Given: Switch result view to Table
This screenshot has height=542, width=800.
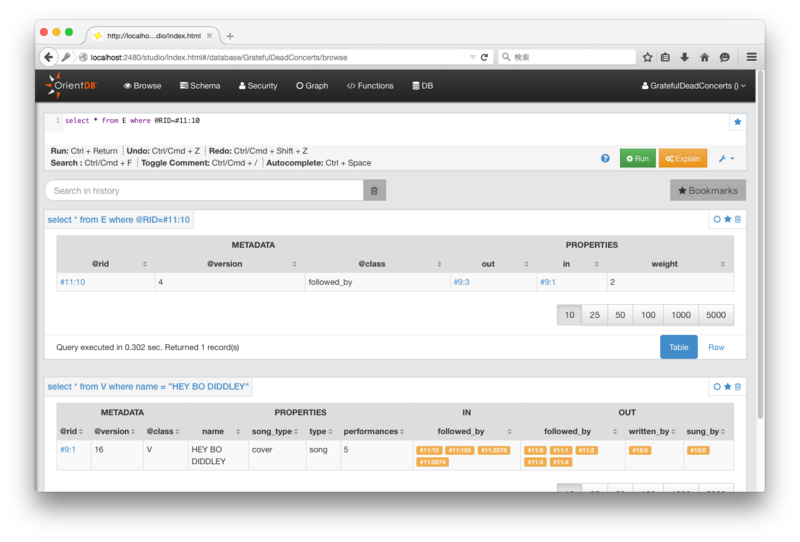Looking at the screenshot, I should [x=678, y=347].
